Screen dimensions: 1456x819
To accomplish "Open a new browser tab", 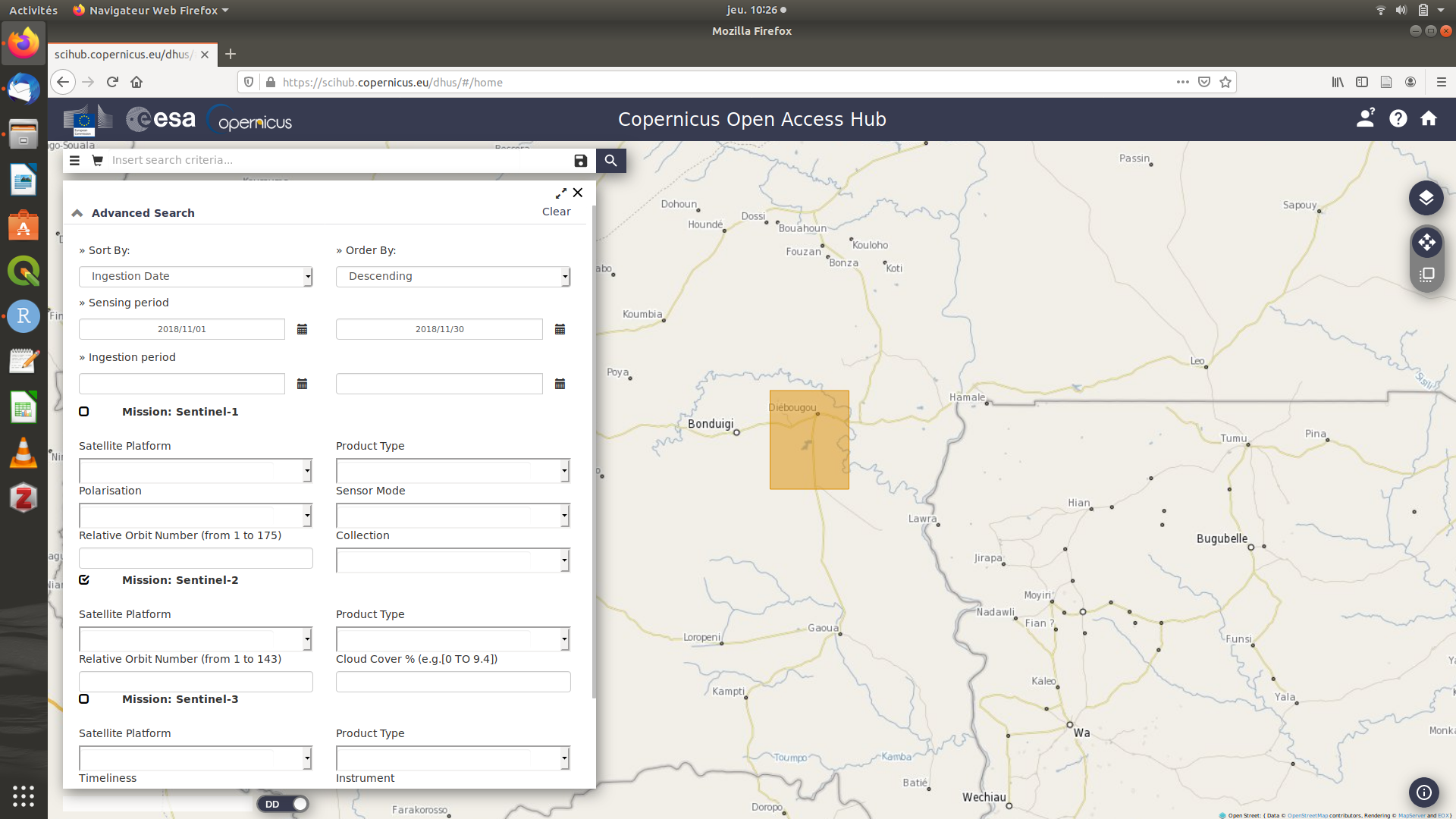I will pos(231,54).
